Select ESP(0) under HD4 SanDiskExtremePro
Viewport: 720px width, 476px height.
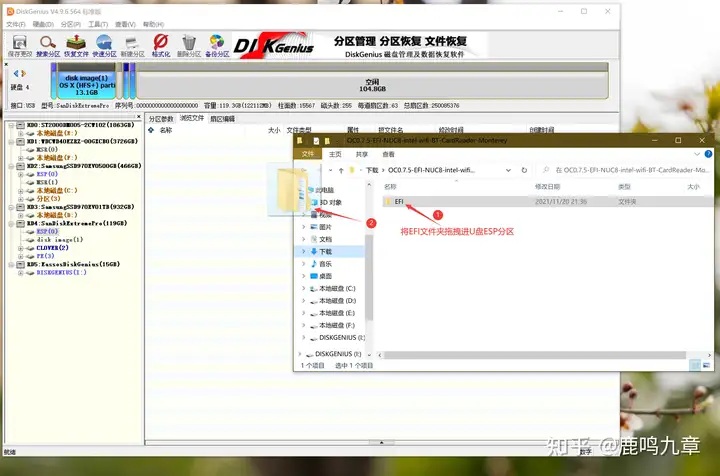(47, 231)
